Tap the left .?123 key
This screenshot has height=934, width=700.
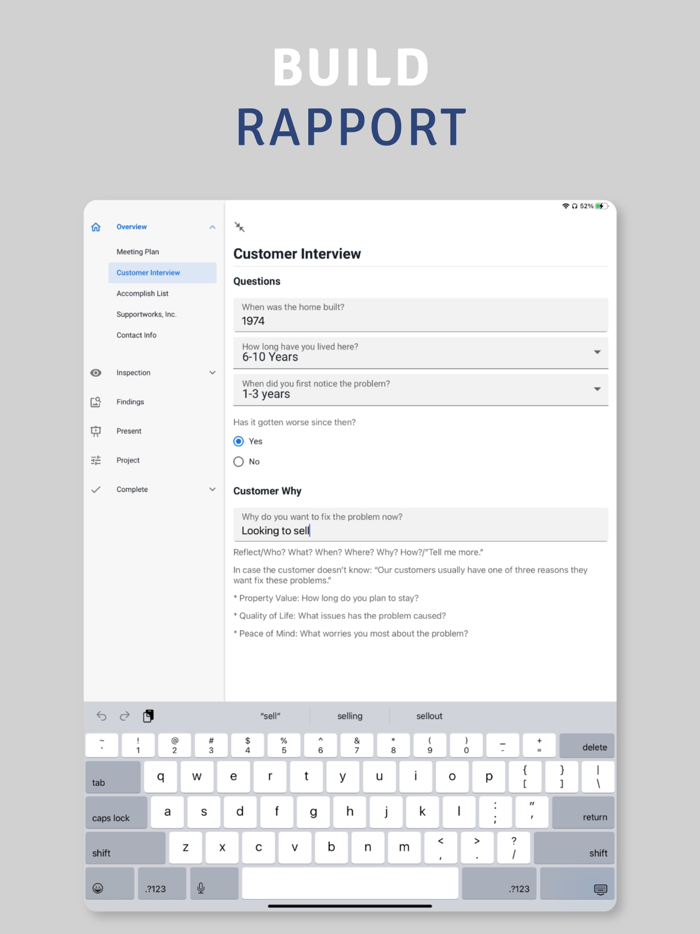pyautogui.click(x=162, y=883)
